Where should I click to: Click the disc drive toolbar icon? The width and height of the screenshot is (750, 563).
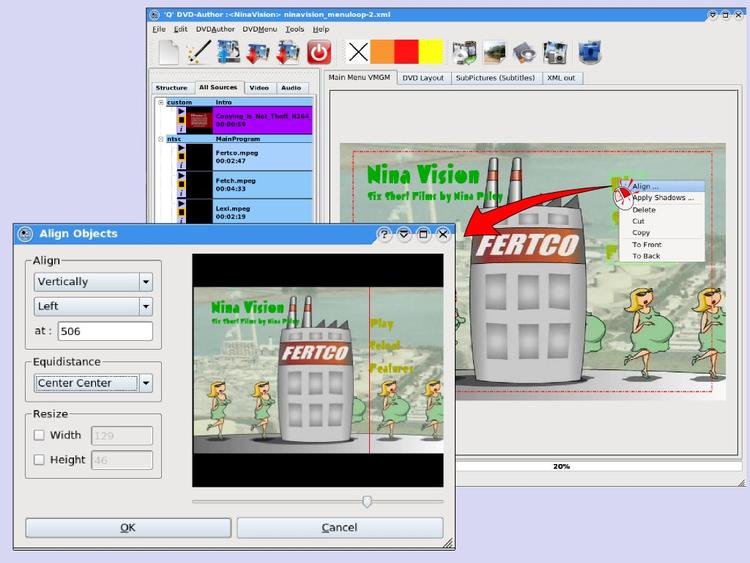pos(525,53)
